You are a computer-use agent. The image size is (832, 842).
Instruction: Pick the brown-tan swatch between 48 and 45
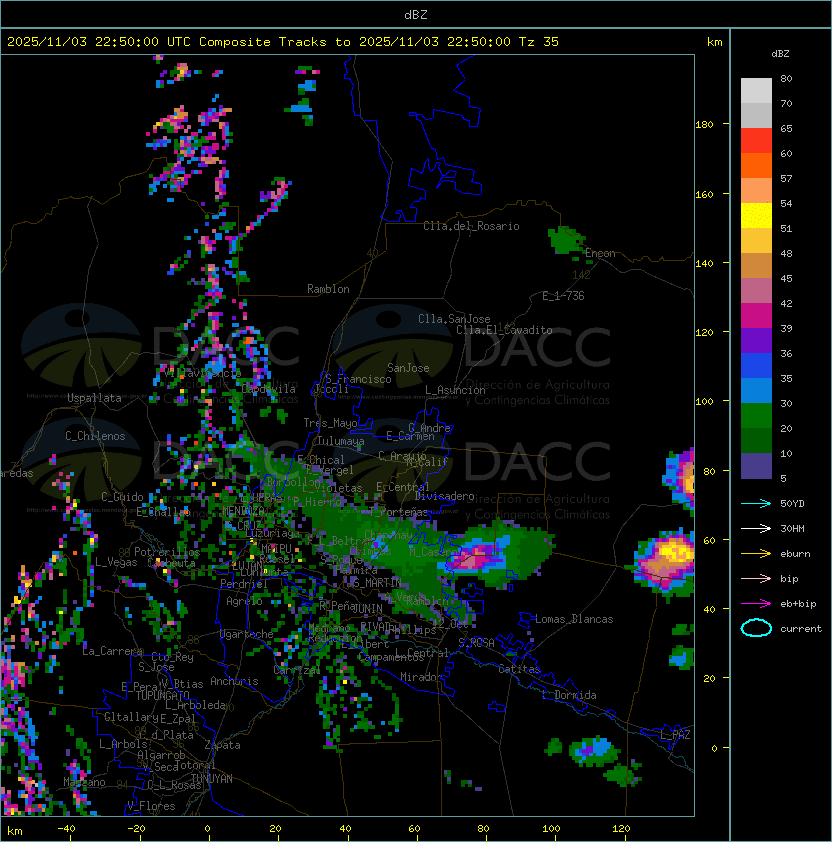(x=756, y=265)
